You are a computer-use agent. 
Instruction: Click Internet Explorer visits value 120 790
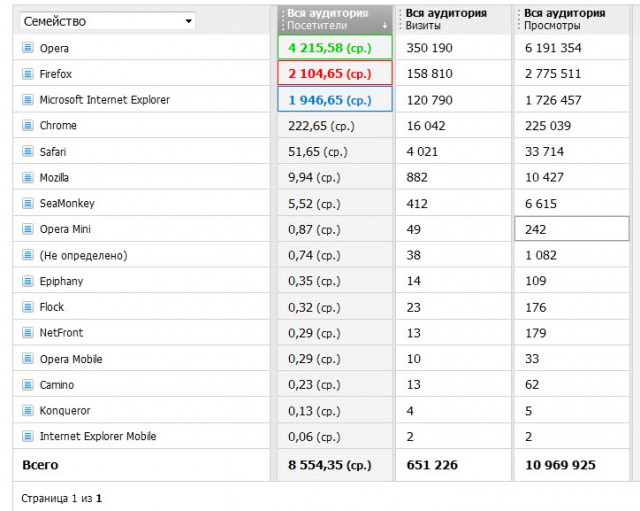(x=429, y=100)
